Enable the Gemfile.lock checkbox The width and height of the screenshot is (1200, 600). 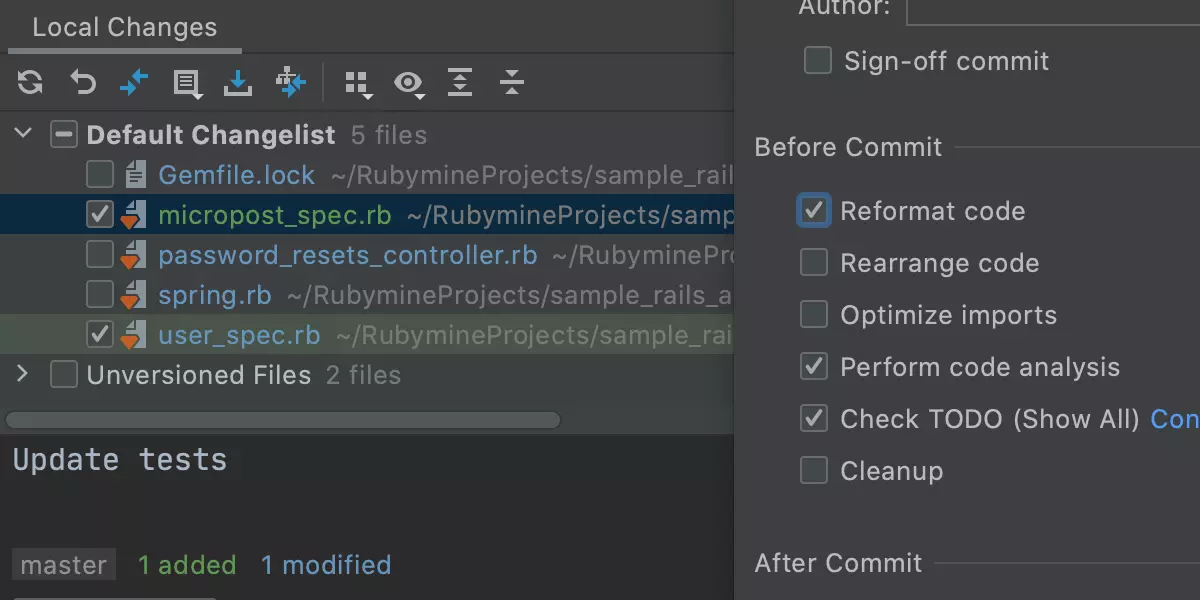click(x=100, y=176)
